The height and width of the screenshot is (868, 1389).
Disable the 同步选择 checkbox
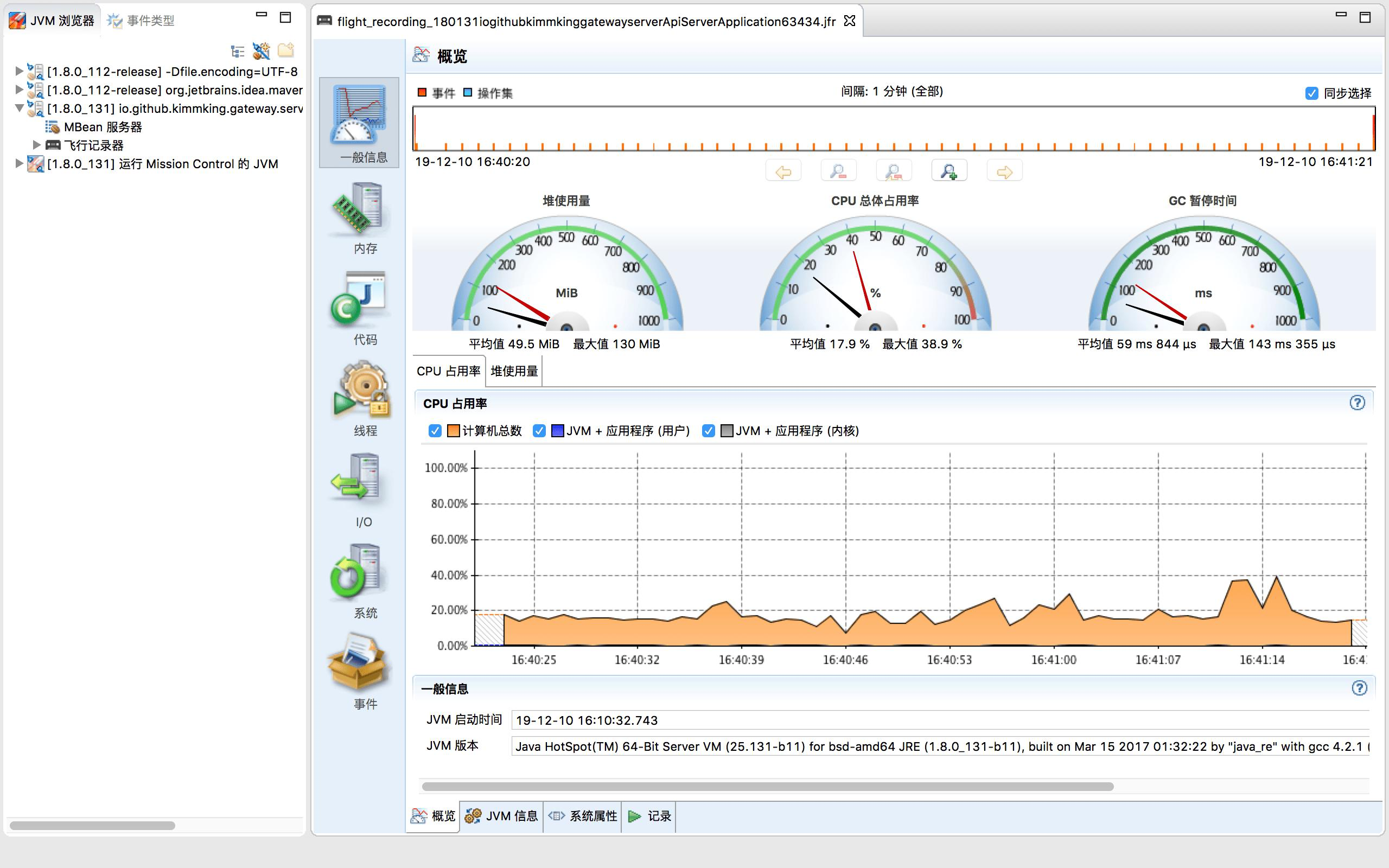pyautogui.click(x=1311, y=92)
